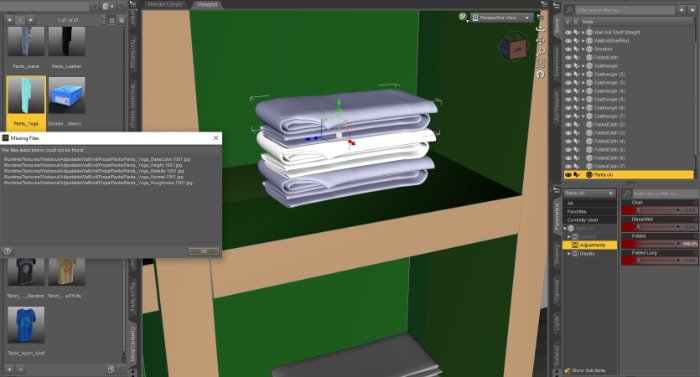Viewport: 700px width, 377px height.
Task: Click Folded slider value field
Action: point(689,243)
